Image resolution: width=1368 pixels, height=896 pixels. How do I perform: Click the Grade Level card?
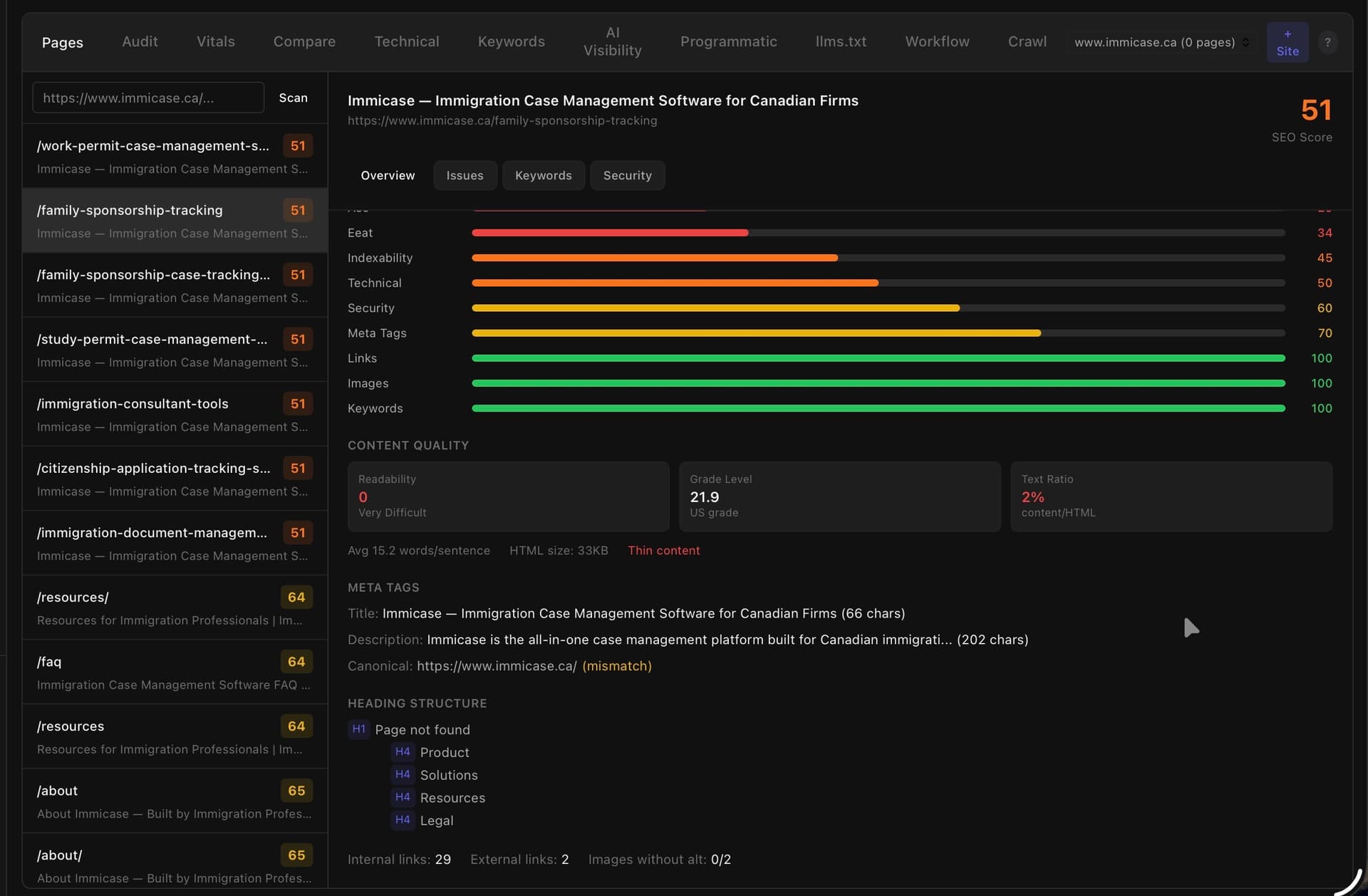[x=839, y=496]
